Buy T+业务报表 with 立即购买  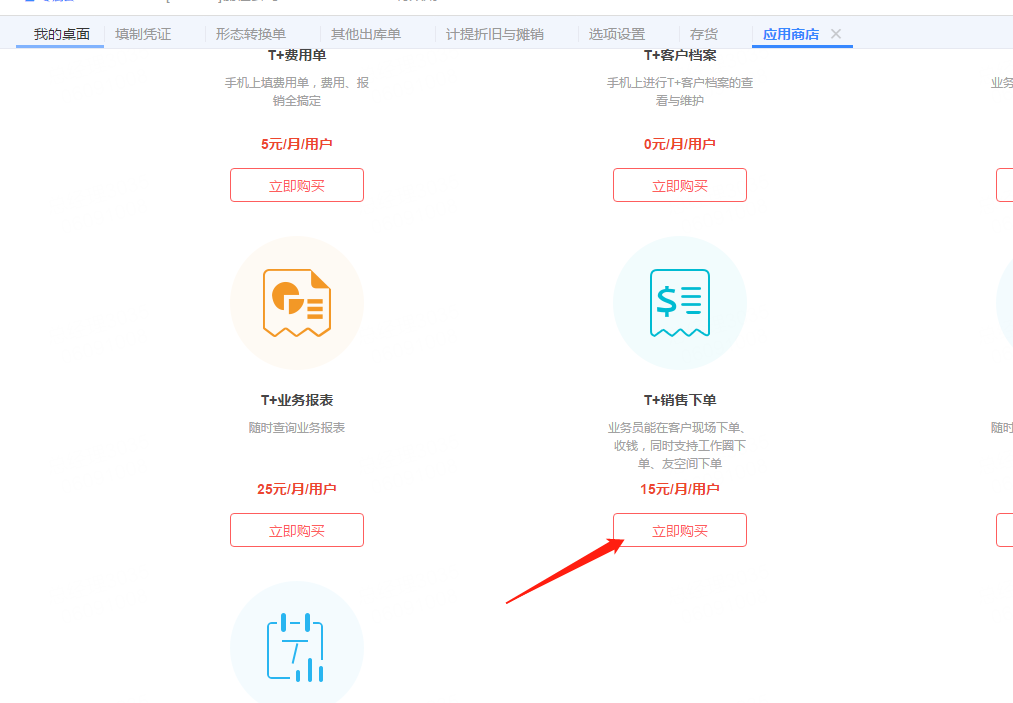coord(297,530)
